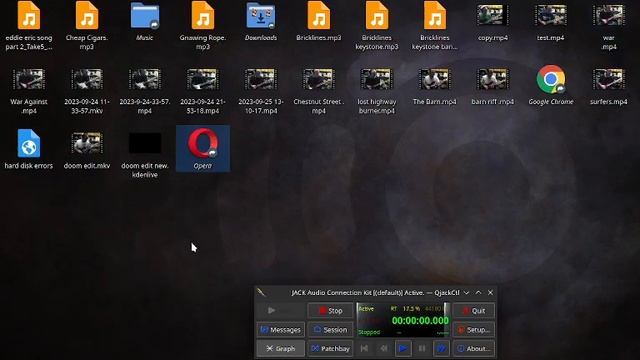The width and height of the screenshot is (640, 360).
Task: Open the QjackCtl title bar app icon menu
Action: click(261, 292)
